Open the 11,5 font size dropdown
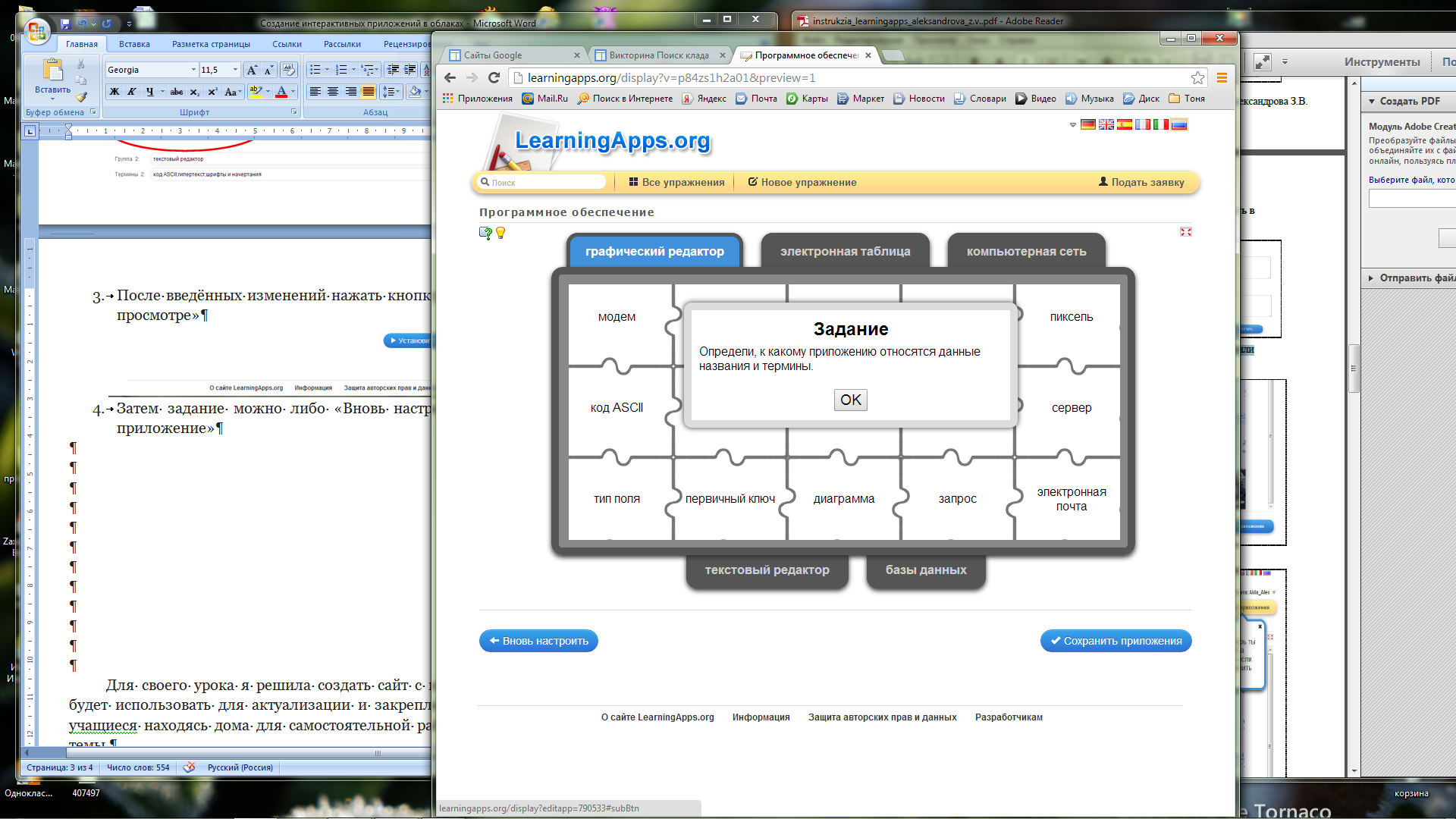 [235, 70]
